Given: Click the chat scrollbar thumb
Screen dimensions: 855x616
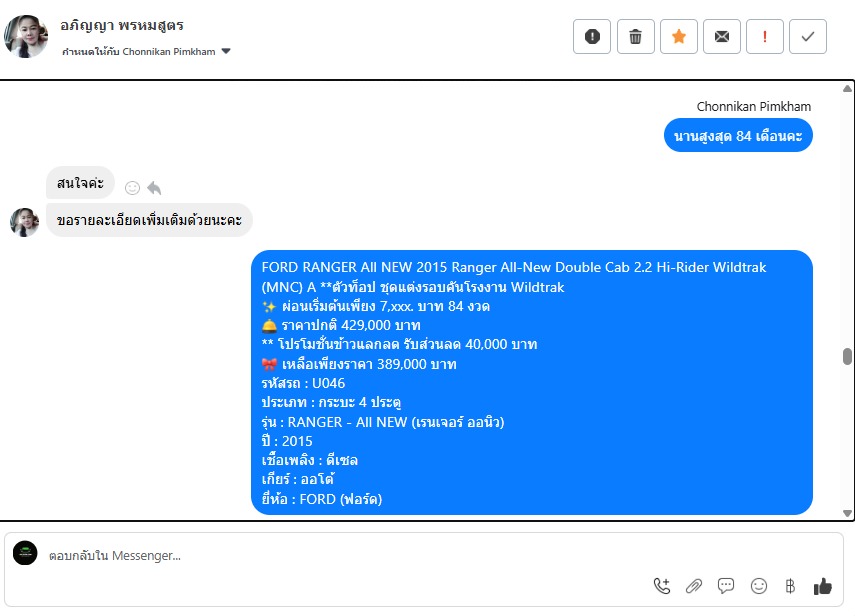Looking at the screenshot, I should tap(847, 356).
